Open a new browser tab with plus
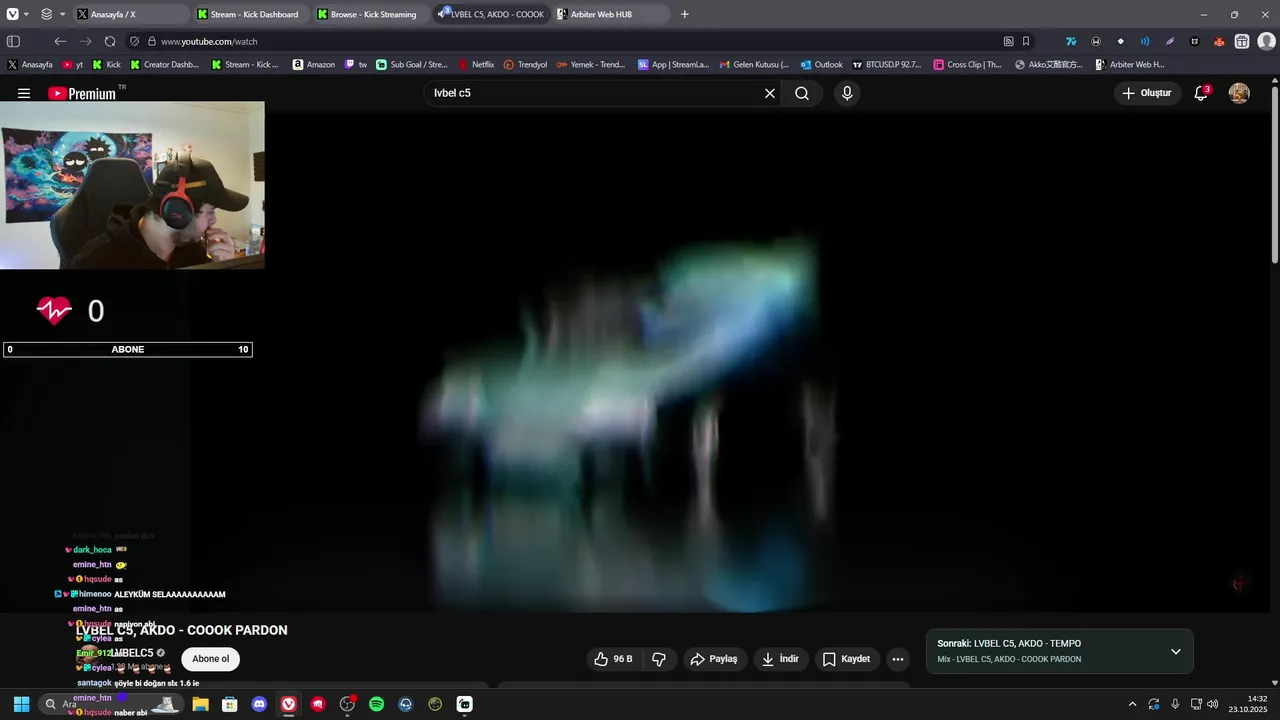Image resolution: width=1280 pixels, height=720 pixels. pos(685,14)
